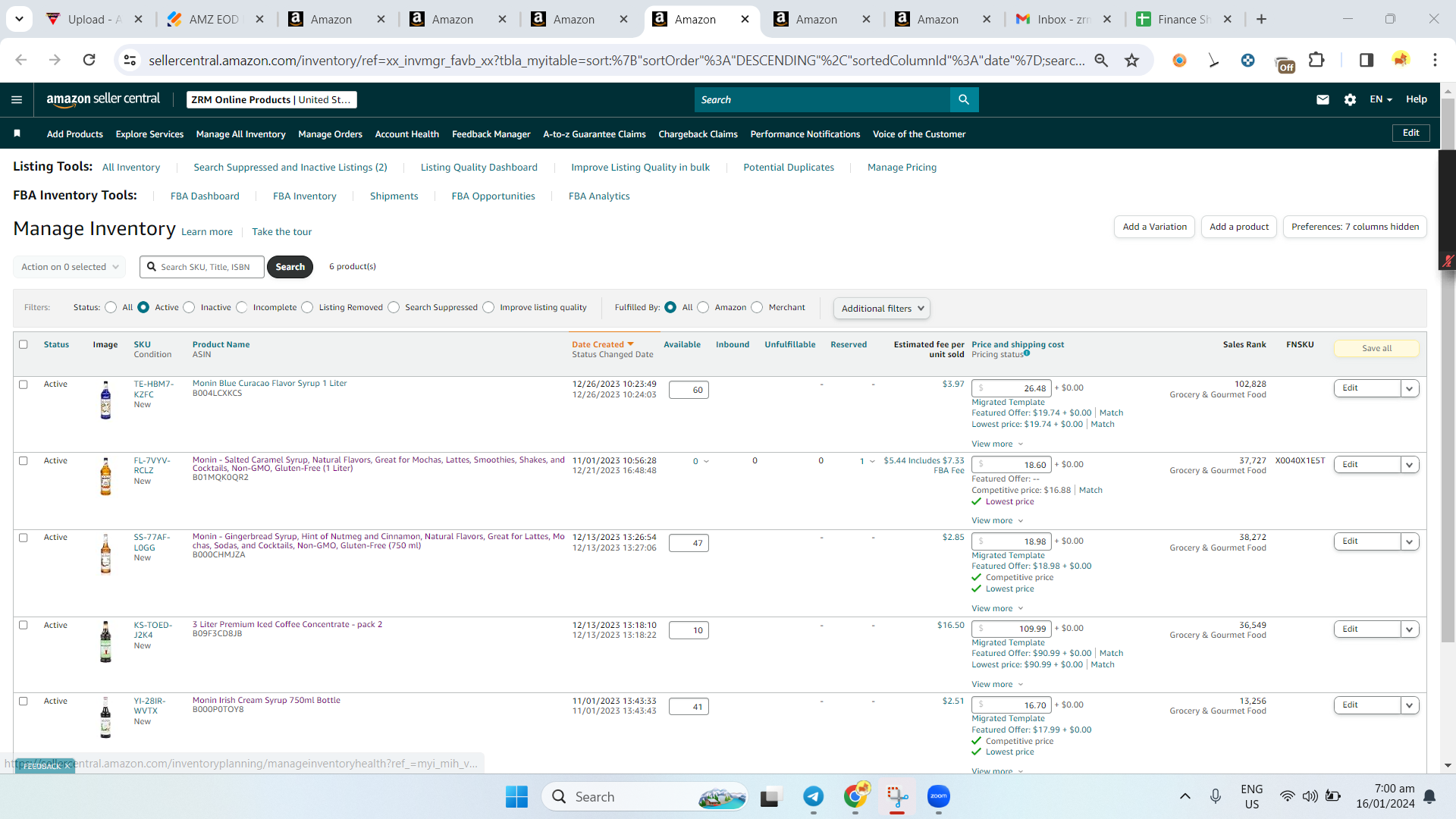Viewport: 1456px width, 819px height.
Task: Click the pricing status info icon
Action: tap(1027, 353)
